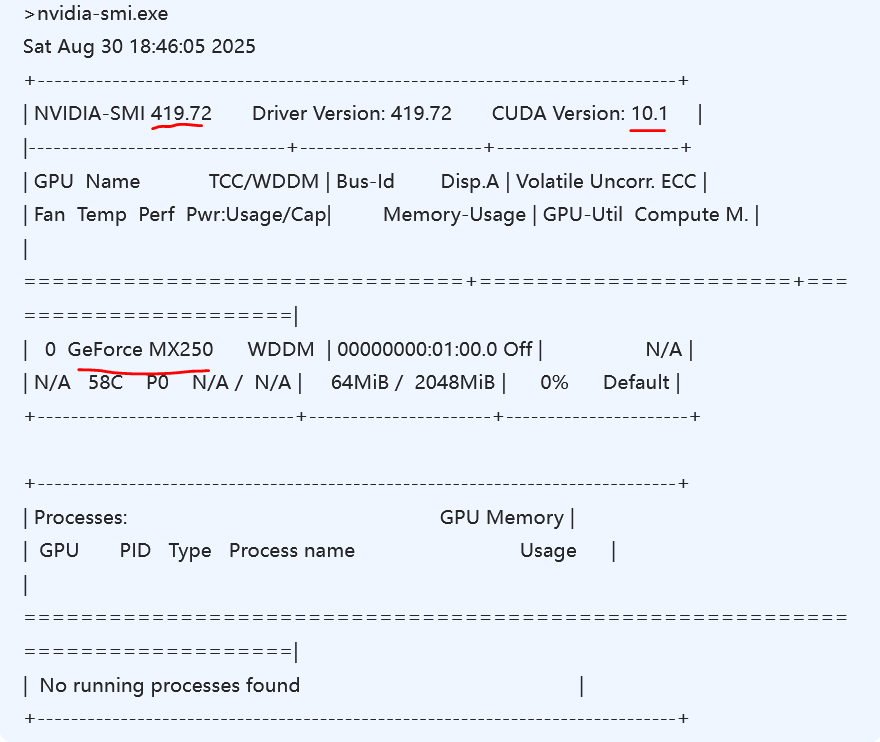
Task: Click the Default compute mode value
Action: click(636, 382)
